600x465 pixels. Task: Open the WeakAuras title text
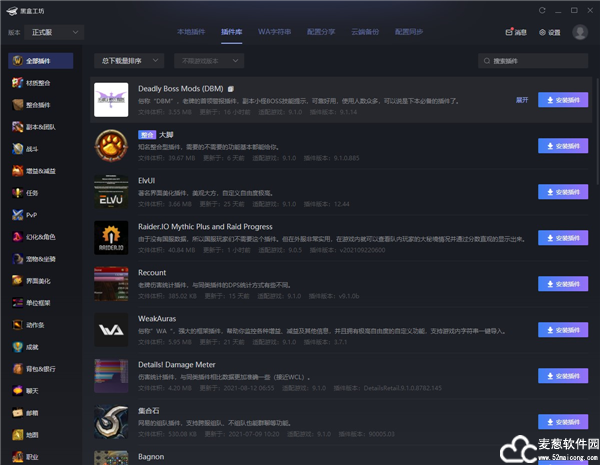point(157,318)
